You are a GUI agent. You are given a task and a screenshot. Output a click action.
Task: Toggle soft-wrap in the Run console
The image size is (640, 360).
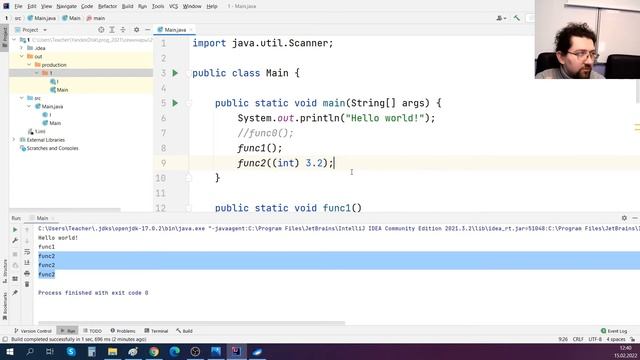(27, 252)
